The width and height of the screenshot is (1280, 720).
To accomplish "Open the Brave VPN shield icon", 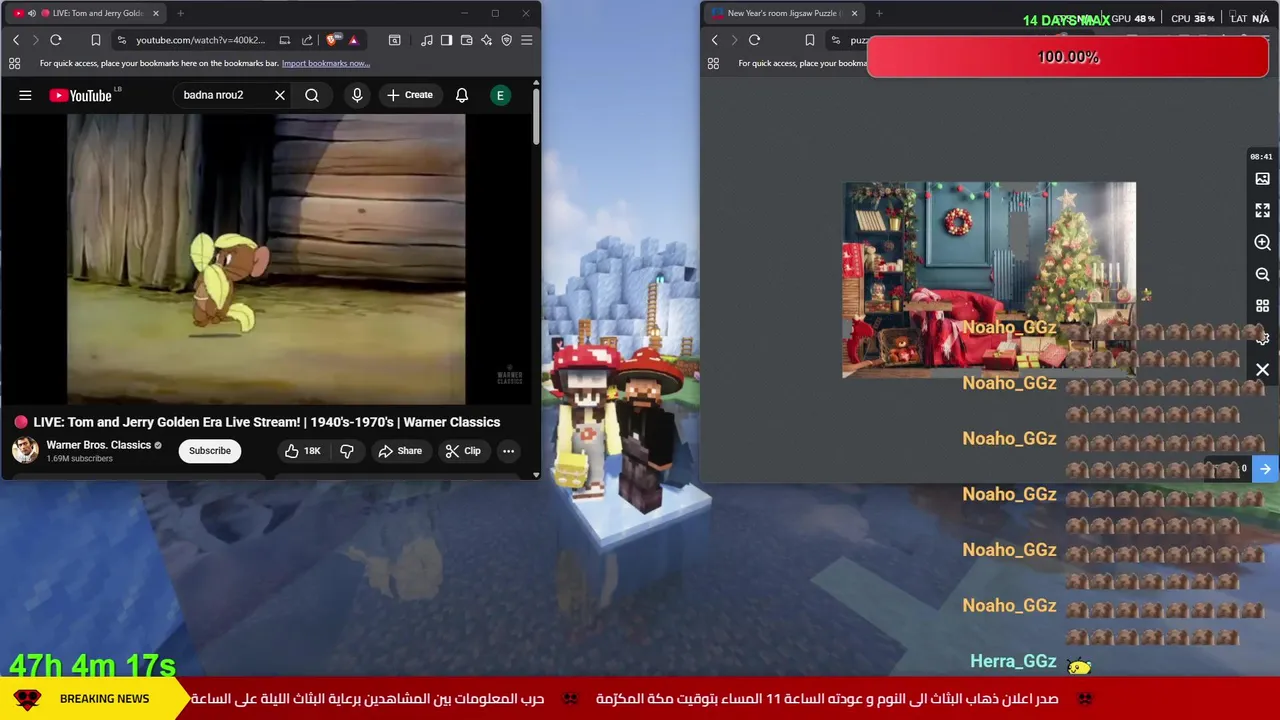I will tap(506, 40).
